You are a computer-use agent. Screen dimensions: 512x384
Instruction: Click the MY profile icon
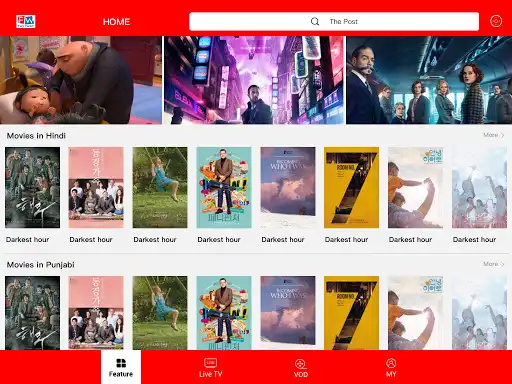tap(391, 363)
